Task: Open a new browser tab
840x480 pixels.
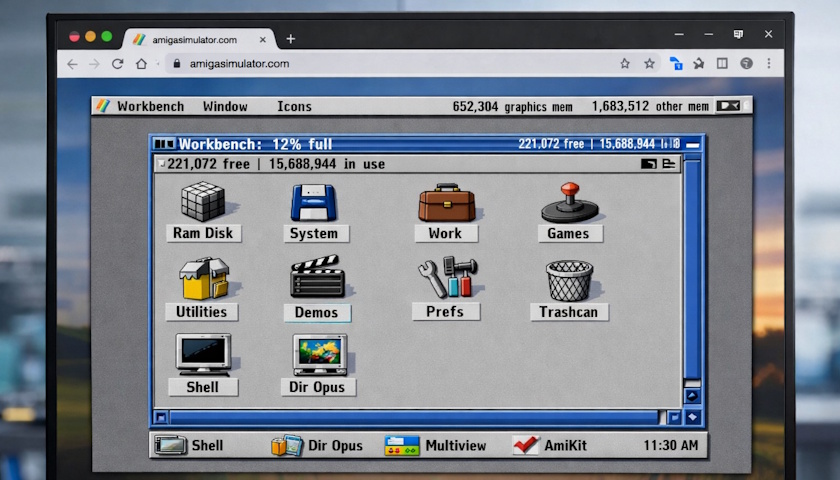Action: pos(290,39)
